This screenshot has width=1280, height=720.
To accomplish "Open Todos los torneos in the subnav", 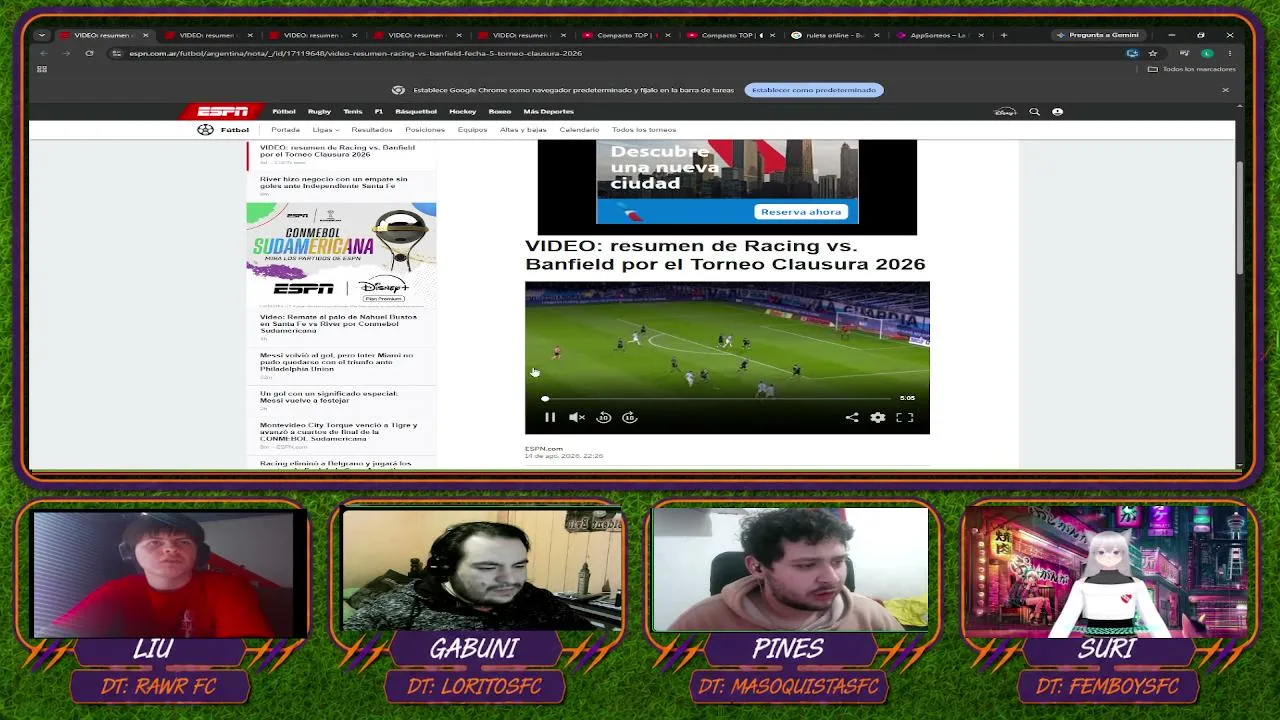I will [x=644, y=130].
